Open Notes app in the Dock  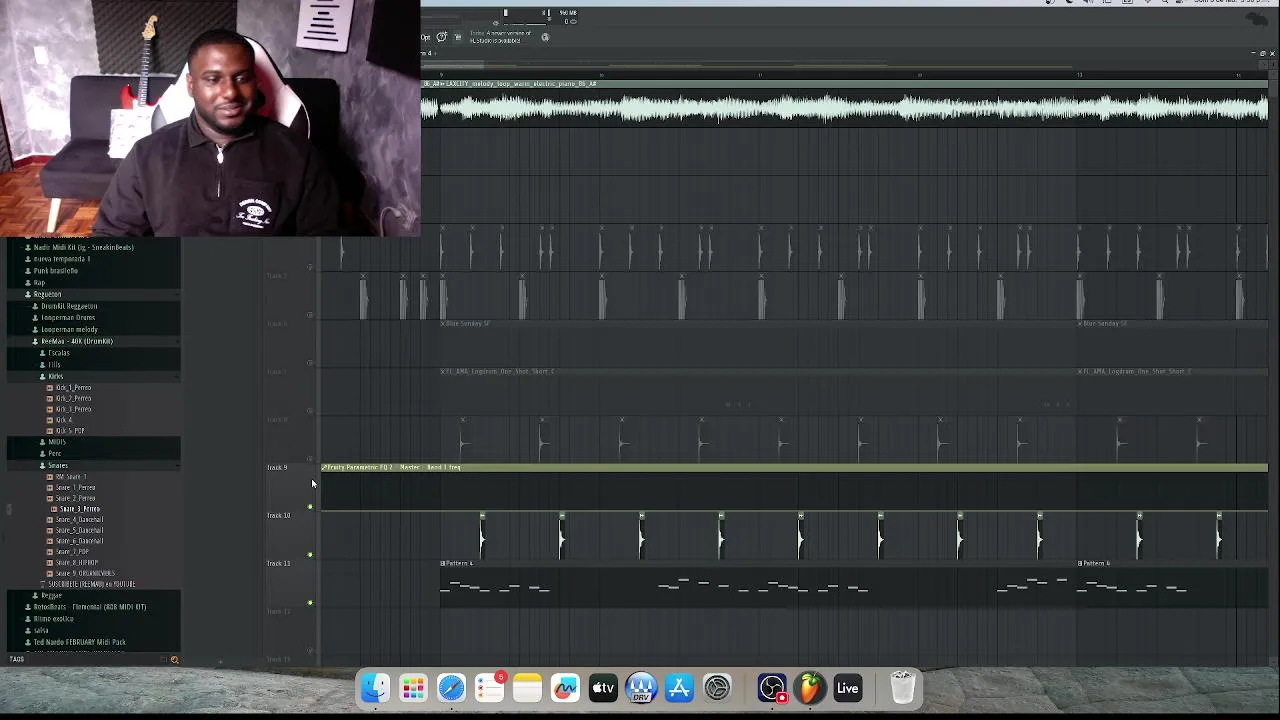527,688
